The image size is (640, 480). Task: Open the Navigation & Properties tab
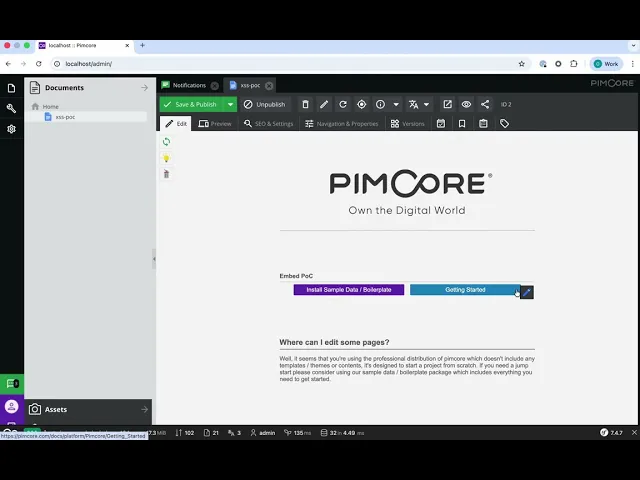tap(342, 124)
